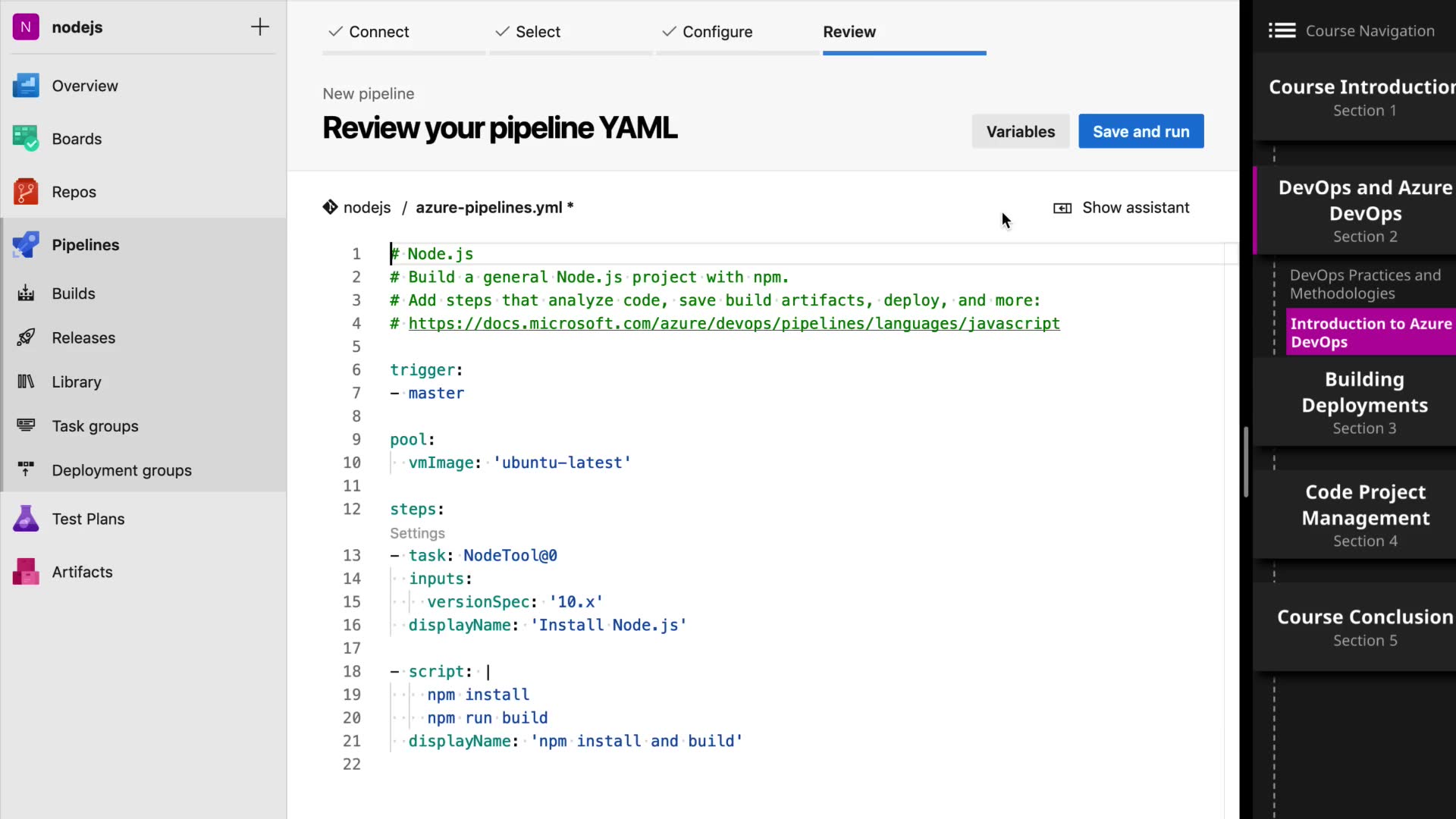
Task: Go back to the Configure step tab
Action: 717,32
